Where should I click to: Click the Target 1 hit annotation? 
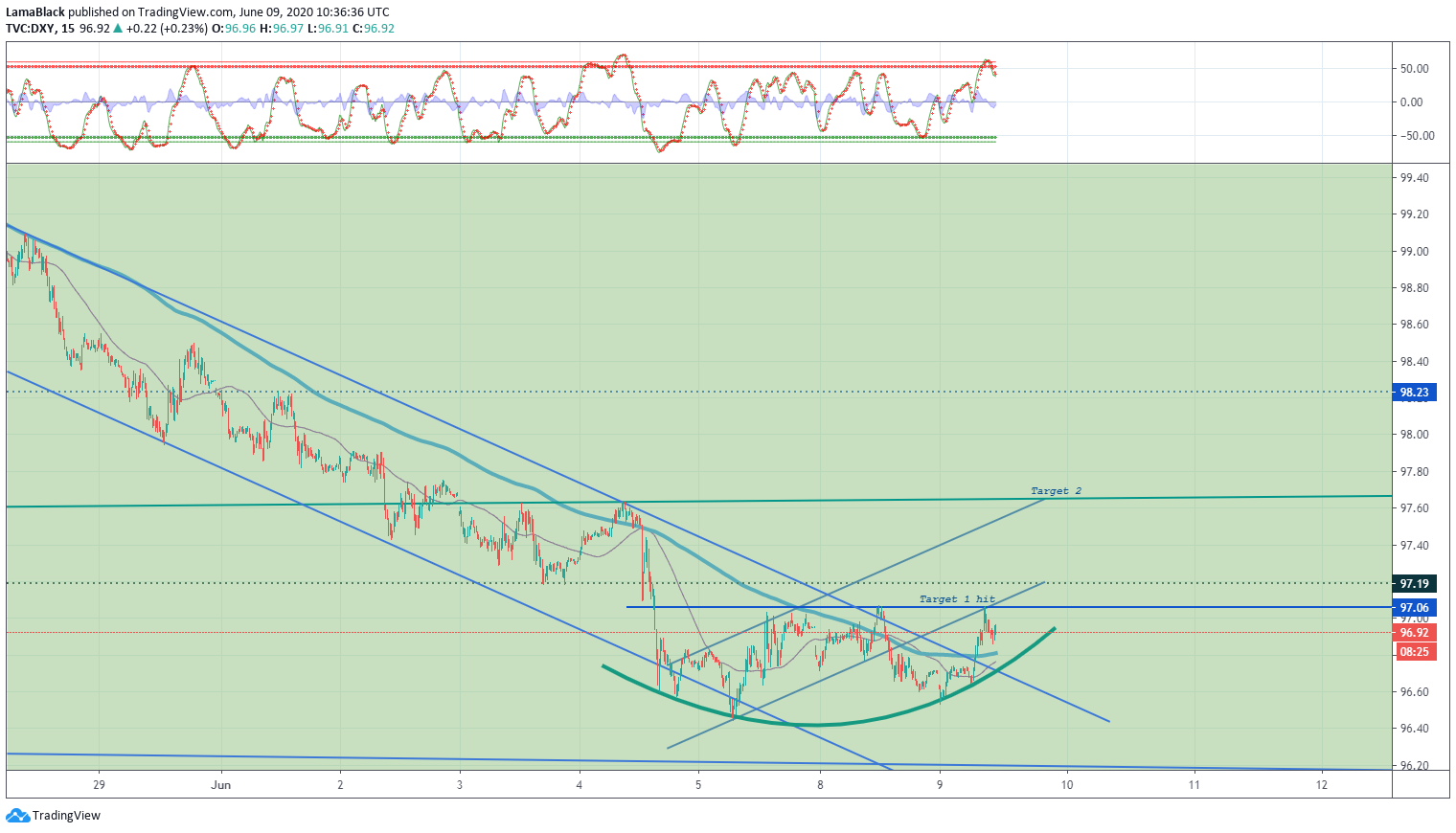(957, 599)
